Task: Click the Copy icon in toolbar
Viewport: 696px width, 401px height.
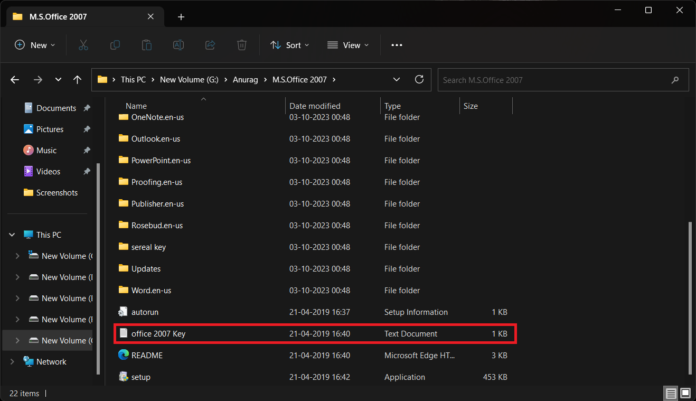Action: (115, 45)
